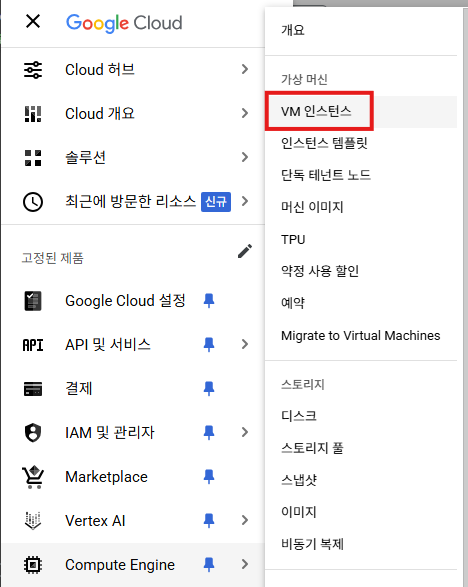Unpin IAM 및 관리자
468x587 pixels.
[209, 432]
